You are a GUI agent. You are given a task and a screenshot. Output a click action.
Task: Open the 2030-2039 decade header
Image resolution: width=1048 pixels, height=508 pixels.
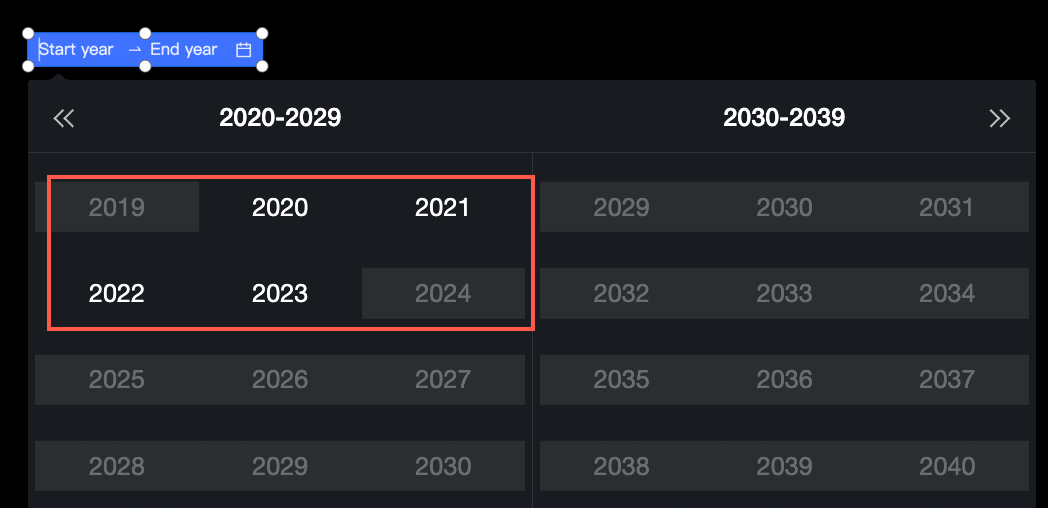[x=784, y=118]
